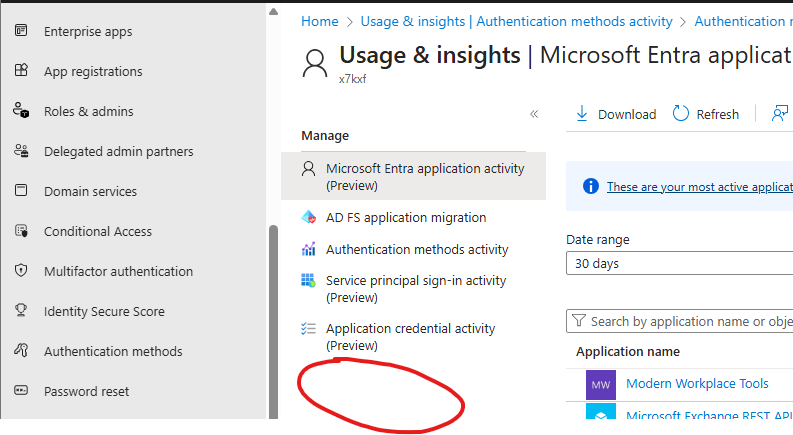Click the Home breadcrumb link
The height and width of the screenshot is (435, 793).
(320, 21)
